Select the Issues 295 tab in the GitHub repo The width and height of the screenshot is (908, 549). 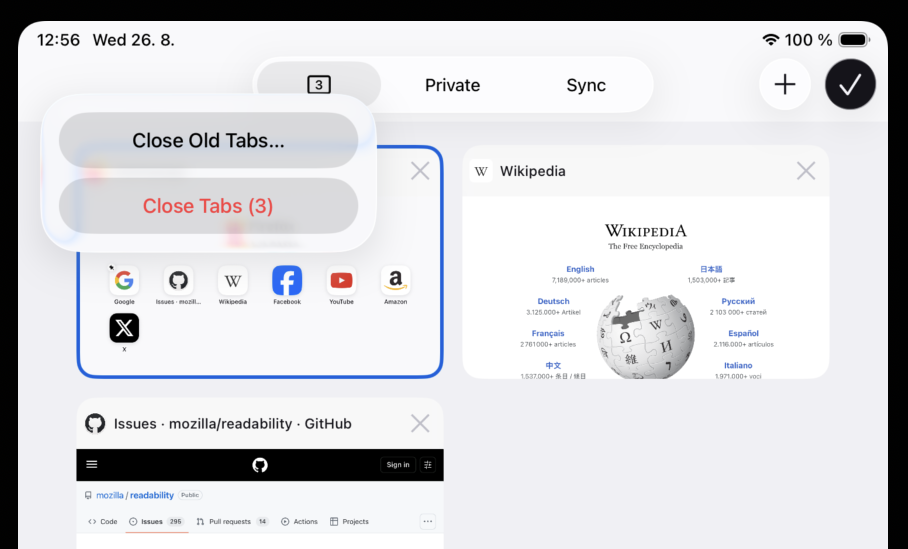click(x=156, y=521)
